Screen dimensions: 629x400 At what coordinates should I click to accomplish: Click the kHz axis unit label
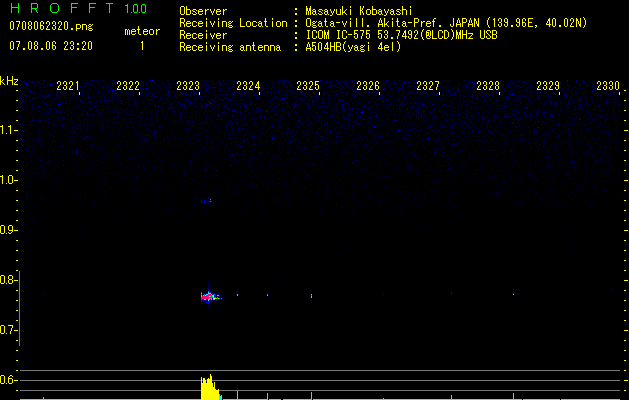point(9,81)
